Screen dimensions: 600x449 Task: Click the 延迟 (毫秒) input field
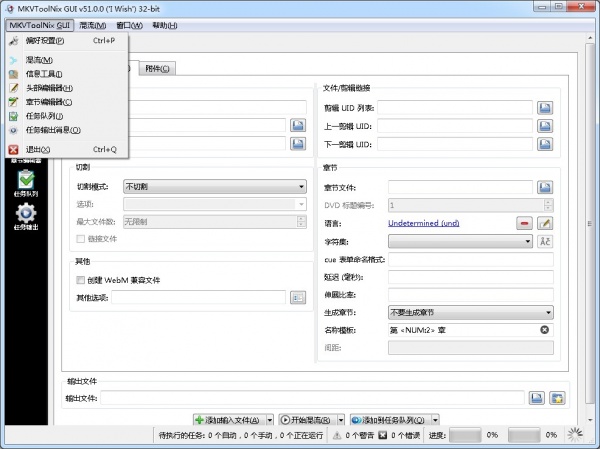pyautogui.click(x=470, y=277)
